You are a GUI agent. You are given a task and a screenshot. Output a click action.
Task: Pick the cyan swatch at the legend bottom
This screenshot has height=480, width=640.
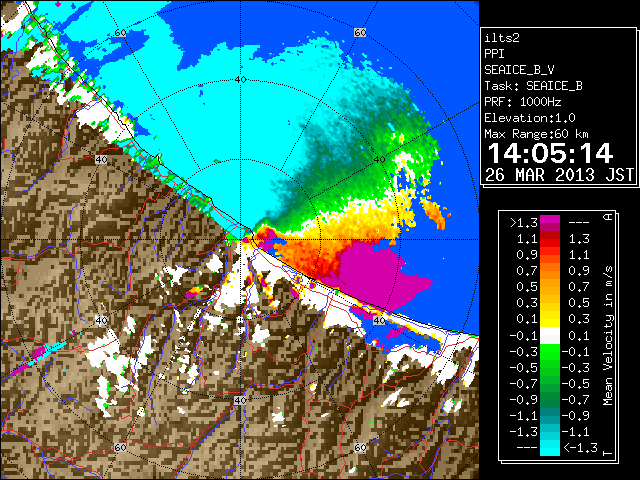point(550,447)
